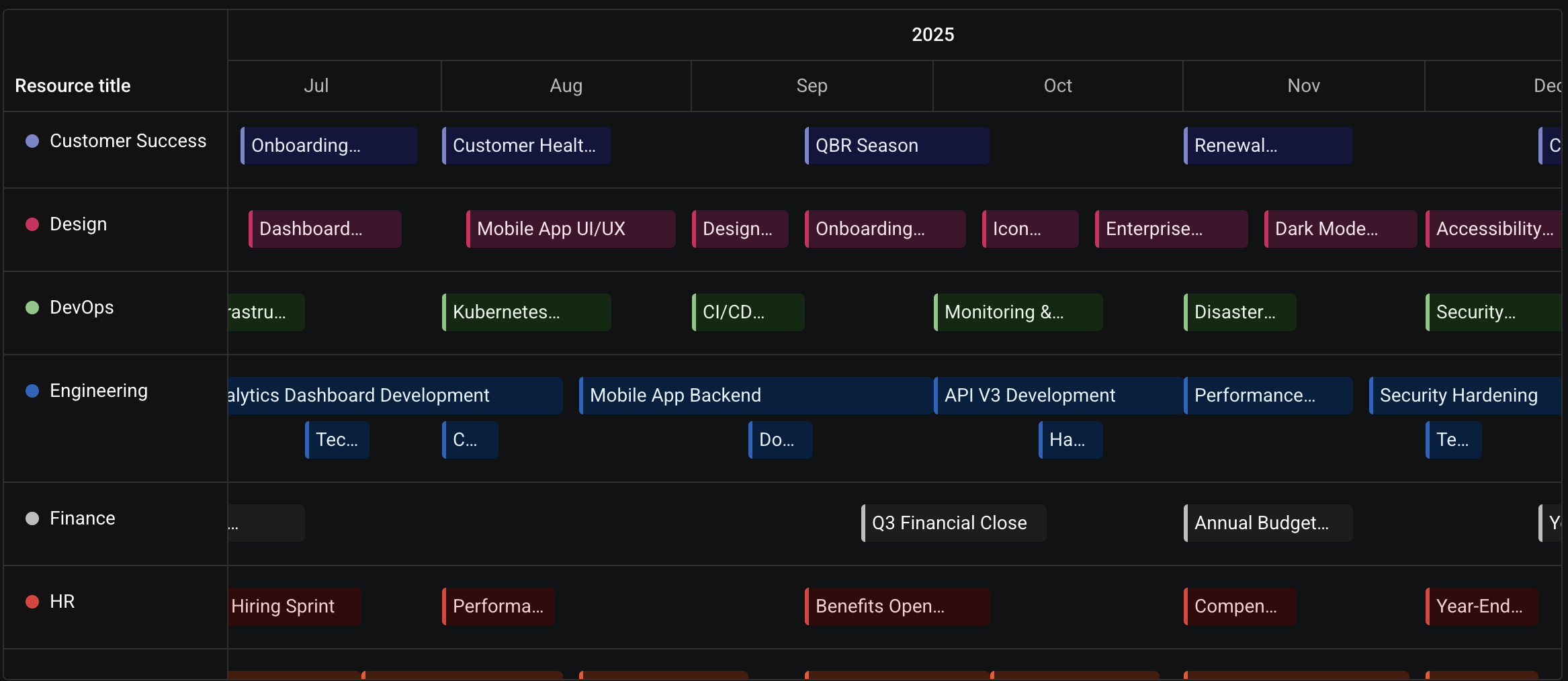Open the QBR Season event
This screenshot has height=681, width=1568.
click(x=897, y=146)
